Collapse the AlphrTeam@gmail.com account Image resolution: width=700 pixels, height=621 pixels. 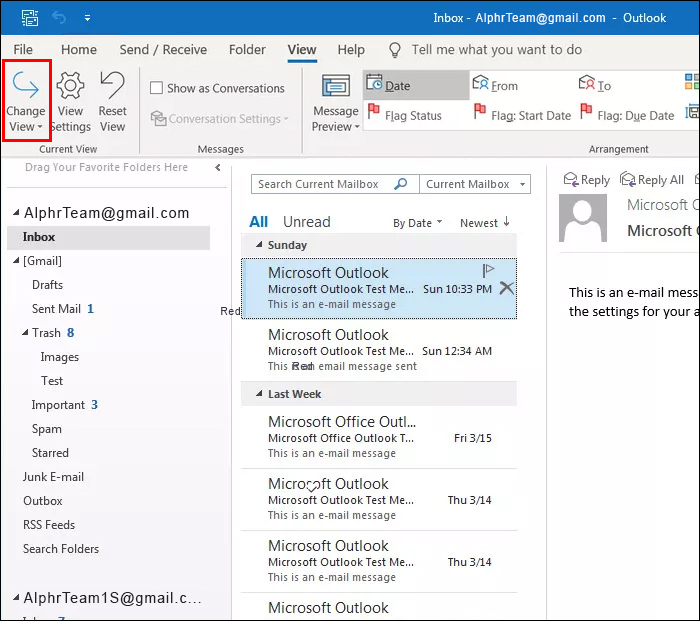pyautogui.click(x=16, y=213)
